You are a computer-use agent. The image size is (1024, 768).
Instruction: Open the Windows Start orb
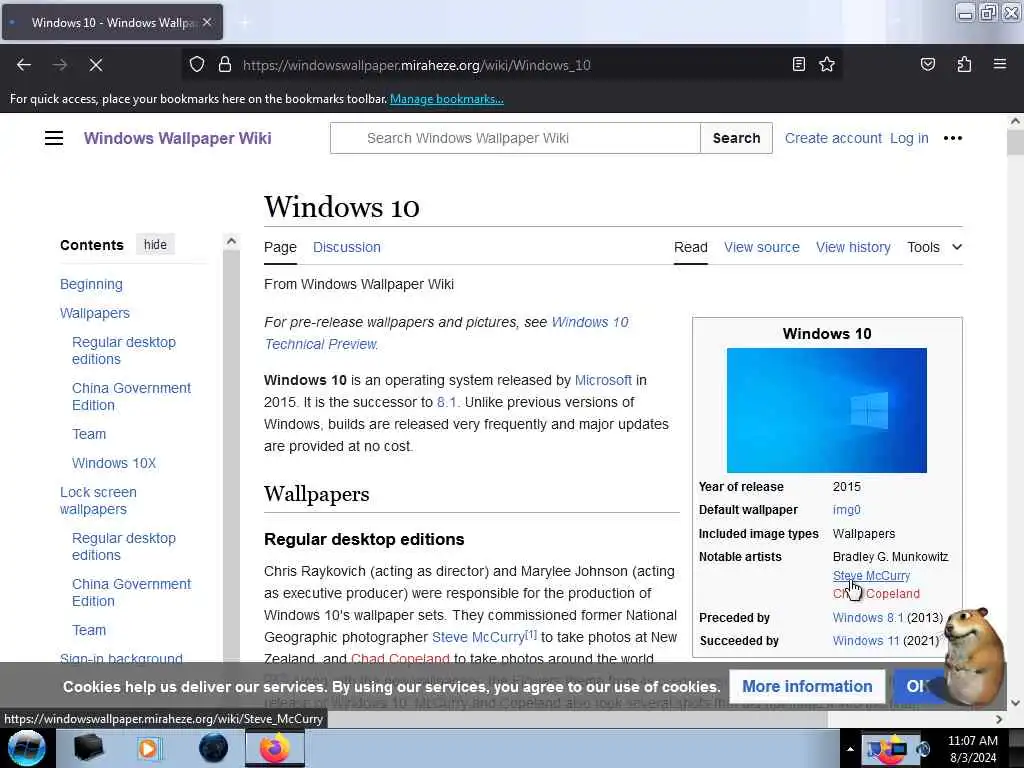[x=27, y=748]
